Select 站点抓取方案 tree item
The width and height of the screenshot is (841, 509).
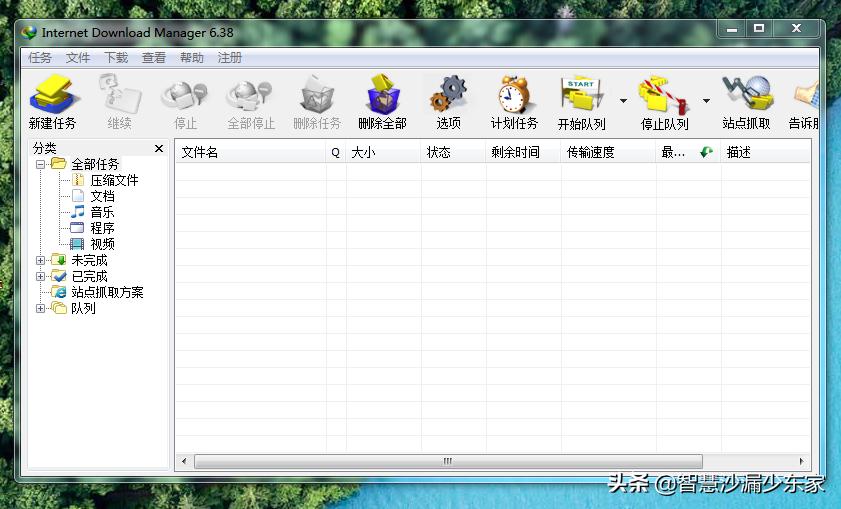pos(107,292)
